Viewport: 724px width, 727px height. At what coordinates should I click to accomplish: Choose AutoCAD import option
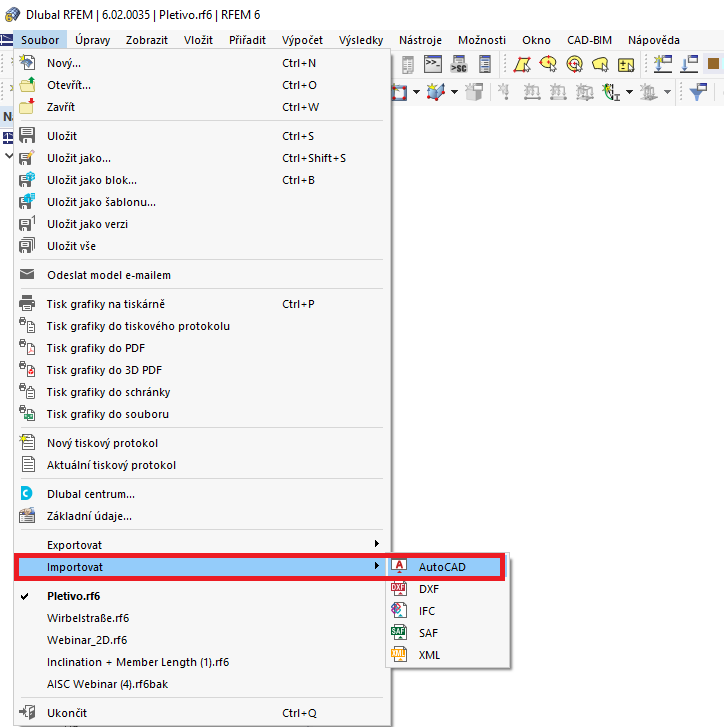[445, 567]
